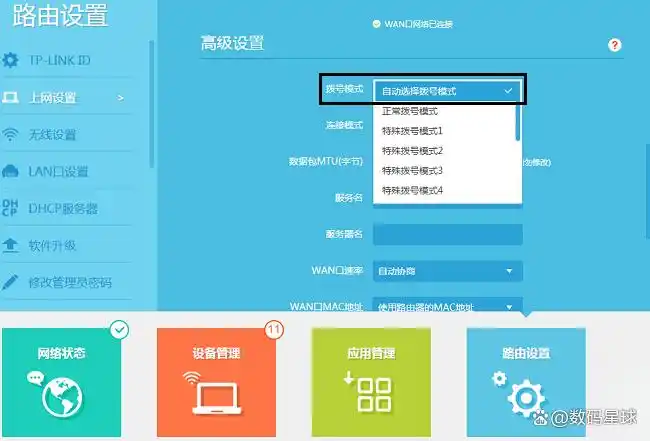Image resolution: width=650 pixels, height=441 pixels.
Task: Open help via red question mark icon
Action: pyautogui.click(x=614, y=45)
